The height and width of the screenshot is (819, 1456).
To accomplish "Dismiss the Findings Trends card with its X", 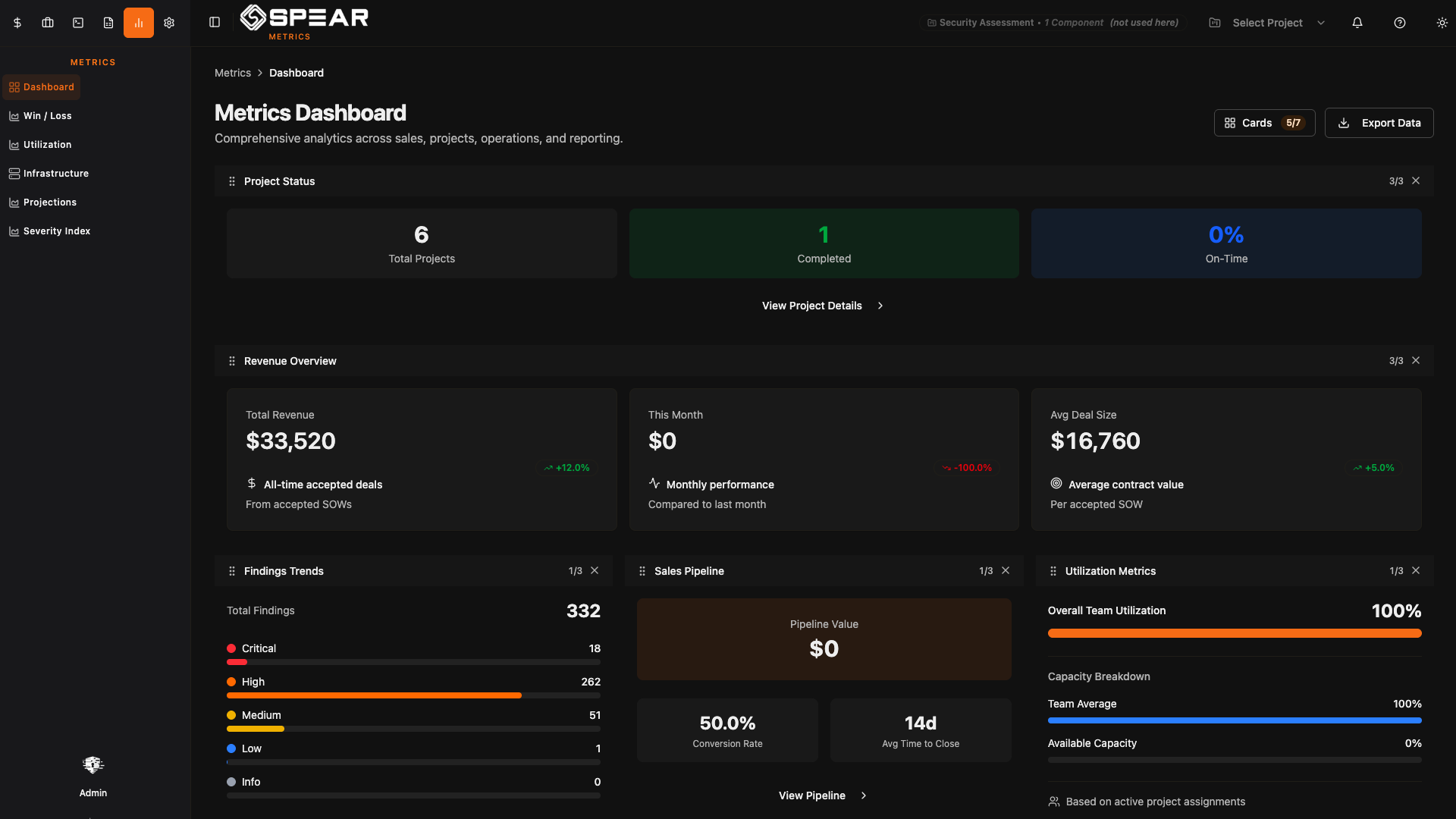I will coord(595,570).
